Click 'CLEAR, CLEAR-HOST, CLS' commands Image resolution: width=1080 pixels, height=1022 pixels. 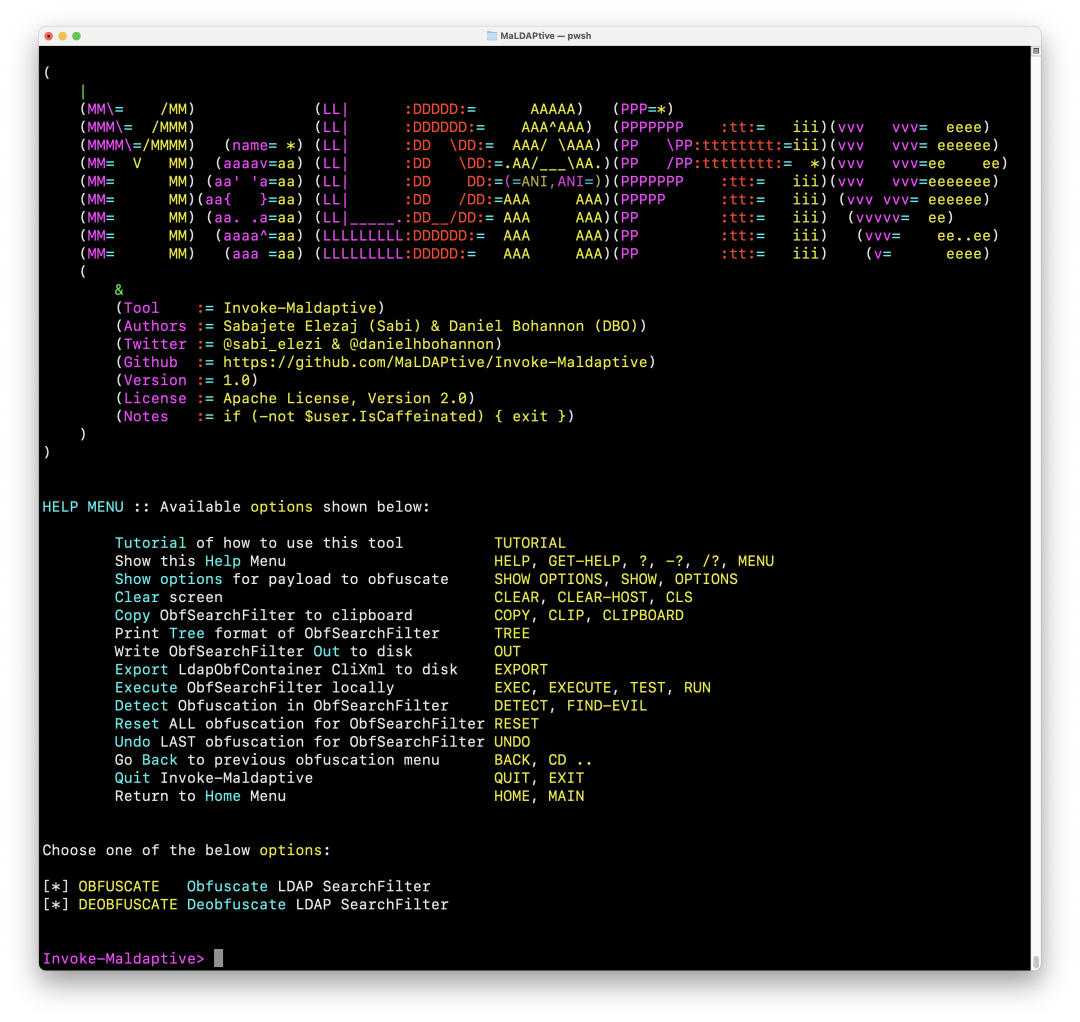coord(593,597)
